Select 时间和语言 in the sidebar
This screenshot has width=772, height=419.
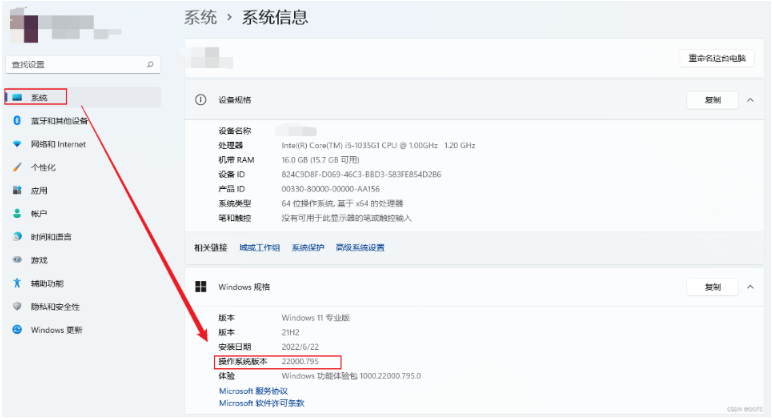pos(51,237)
